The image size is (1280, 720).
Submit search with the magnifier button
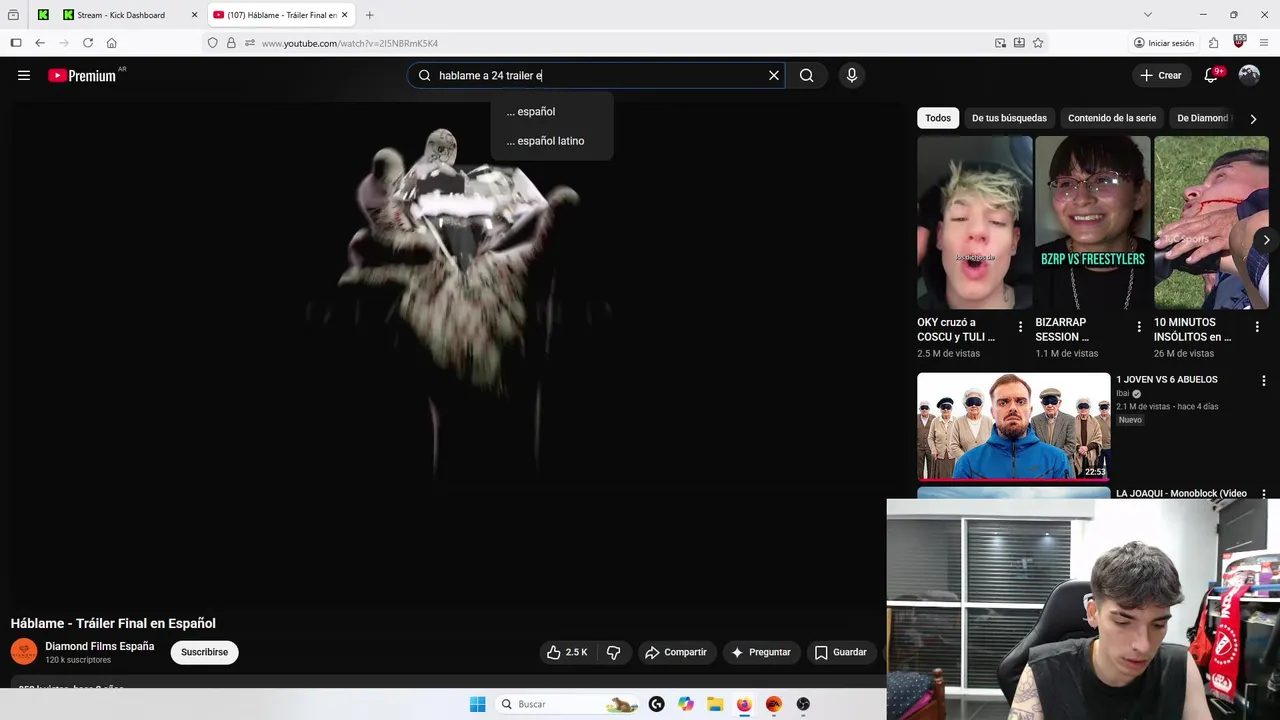[x=807, y=75]
